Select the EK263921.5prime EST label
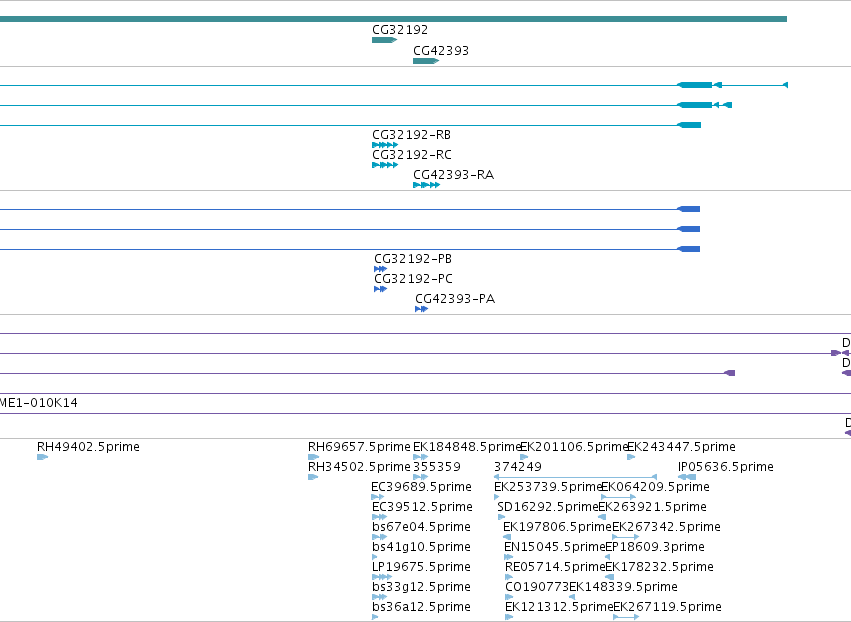The image size is (851, 622). coord(652,507)
